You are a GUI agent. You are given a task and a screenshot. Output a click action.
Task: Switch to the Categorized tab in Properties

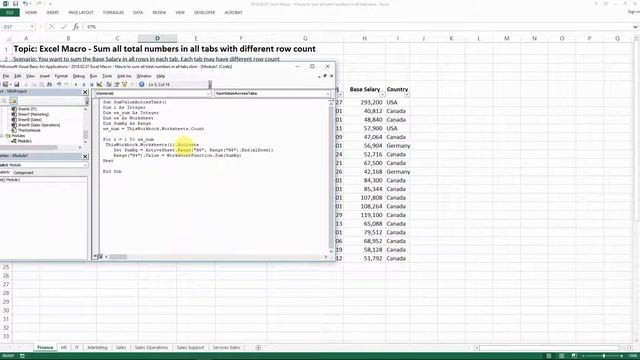point(23,173)
